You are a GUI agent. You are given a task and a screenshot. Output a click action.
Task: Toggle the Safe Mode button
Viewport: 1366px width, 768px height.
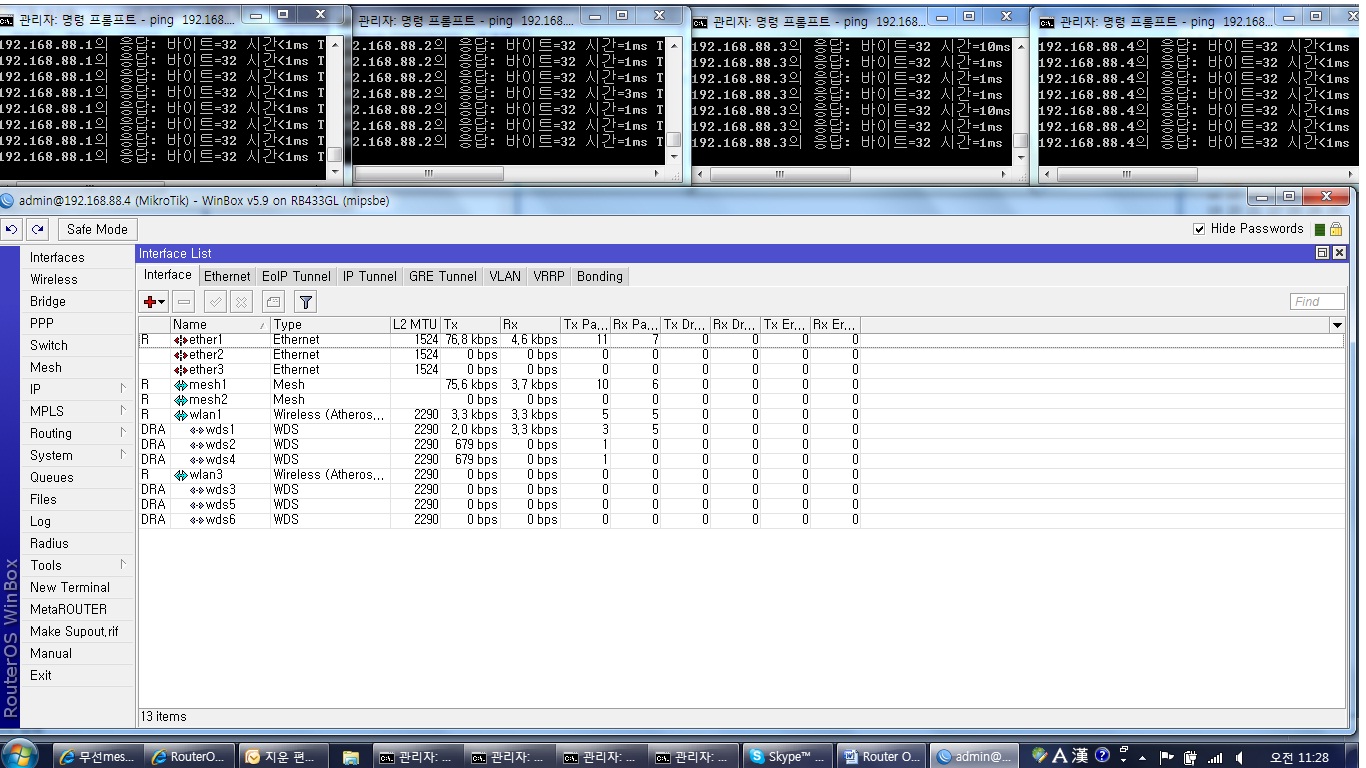click(97, 229)
